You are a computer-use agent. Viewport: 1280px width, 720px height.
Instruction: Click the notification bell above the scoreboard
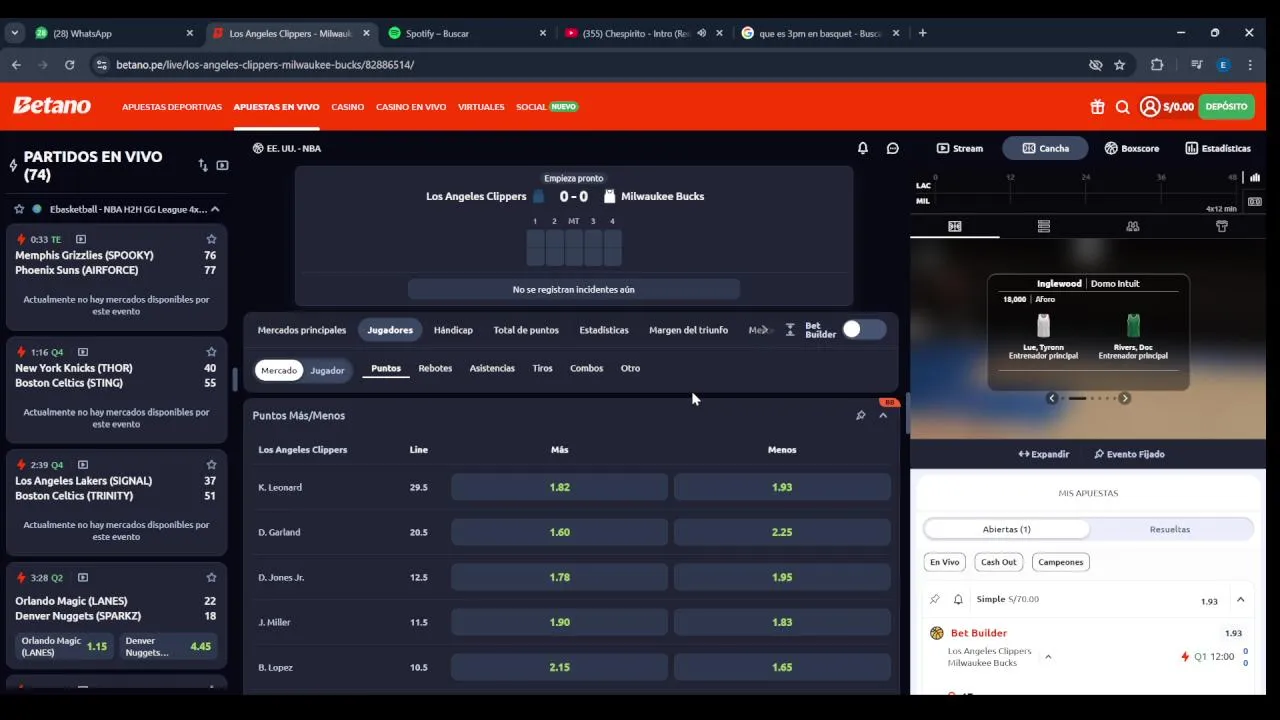[x=863, y=148]
